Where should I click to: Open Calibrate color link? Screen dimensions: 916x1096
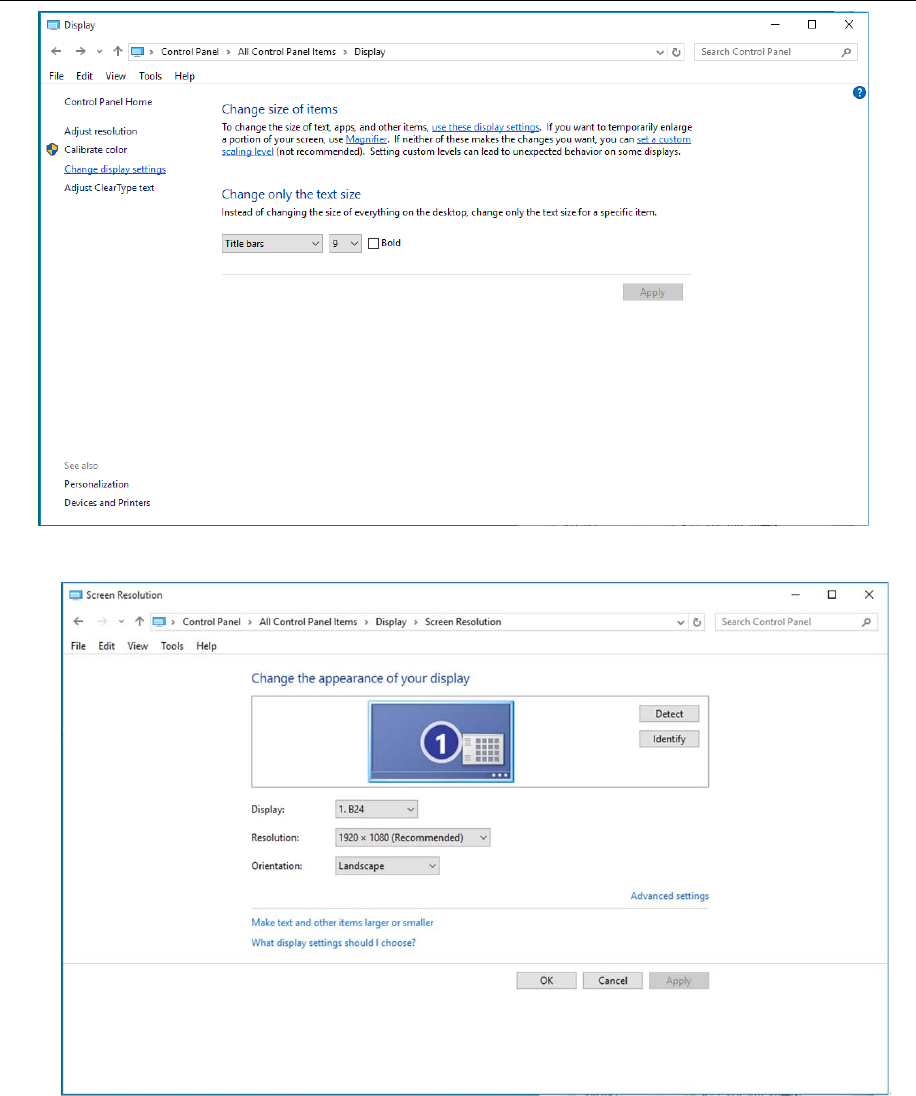coord(96,150)
